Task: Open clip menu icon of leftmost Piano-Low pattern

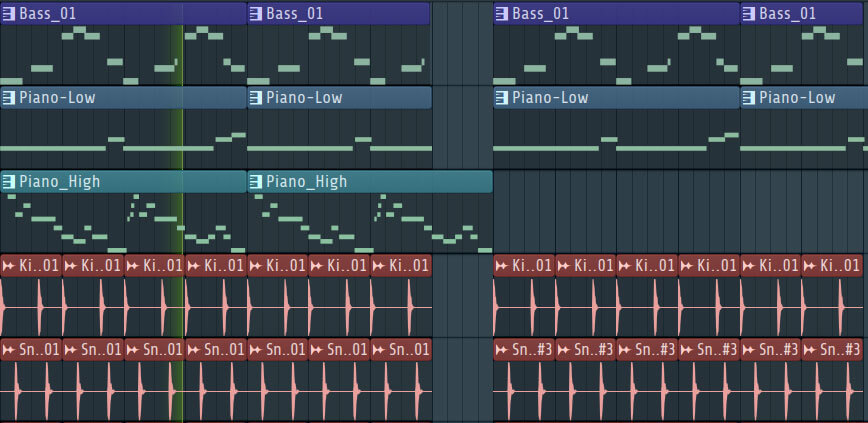Action: [8, 98]
